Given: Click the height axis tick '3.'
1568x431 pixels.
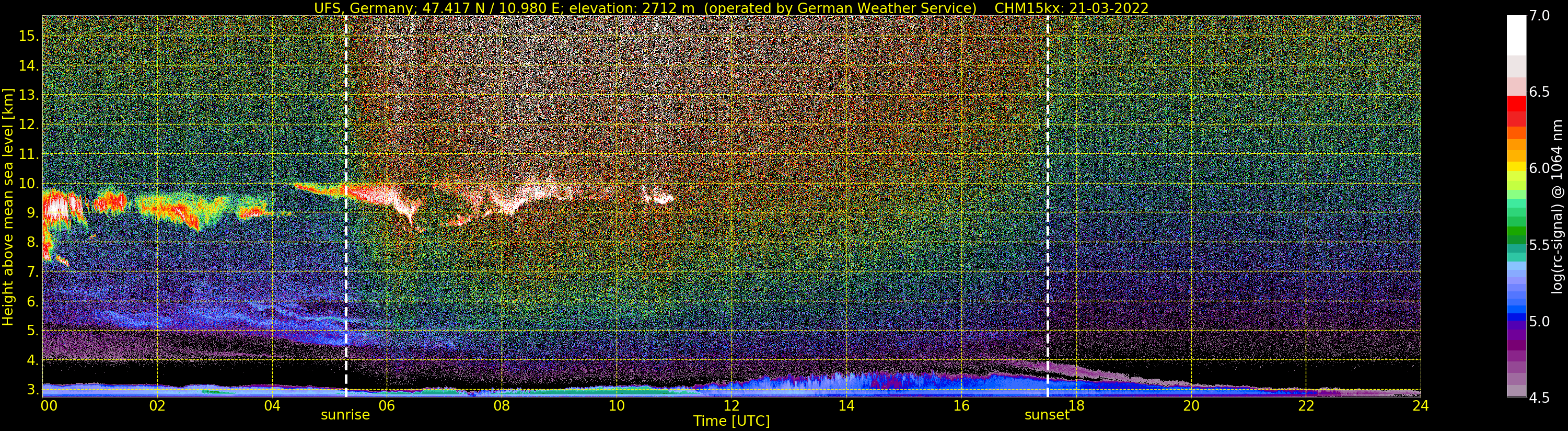Looking at the screenshot, I should (x=32, y=390).
